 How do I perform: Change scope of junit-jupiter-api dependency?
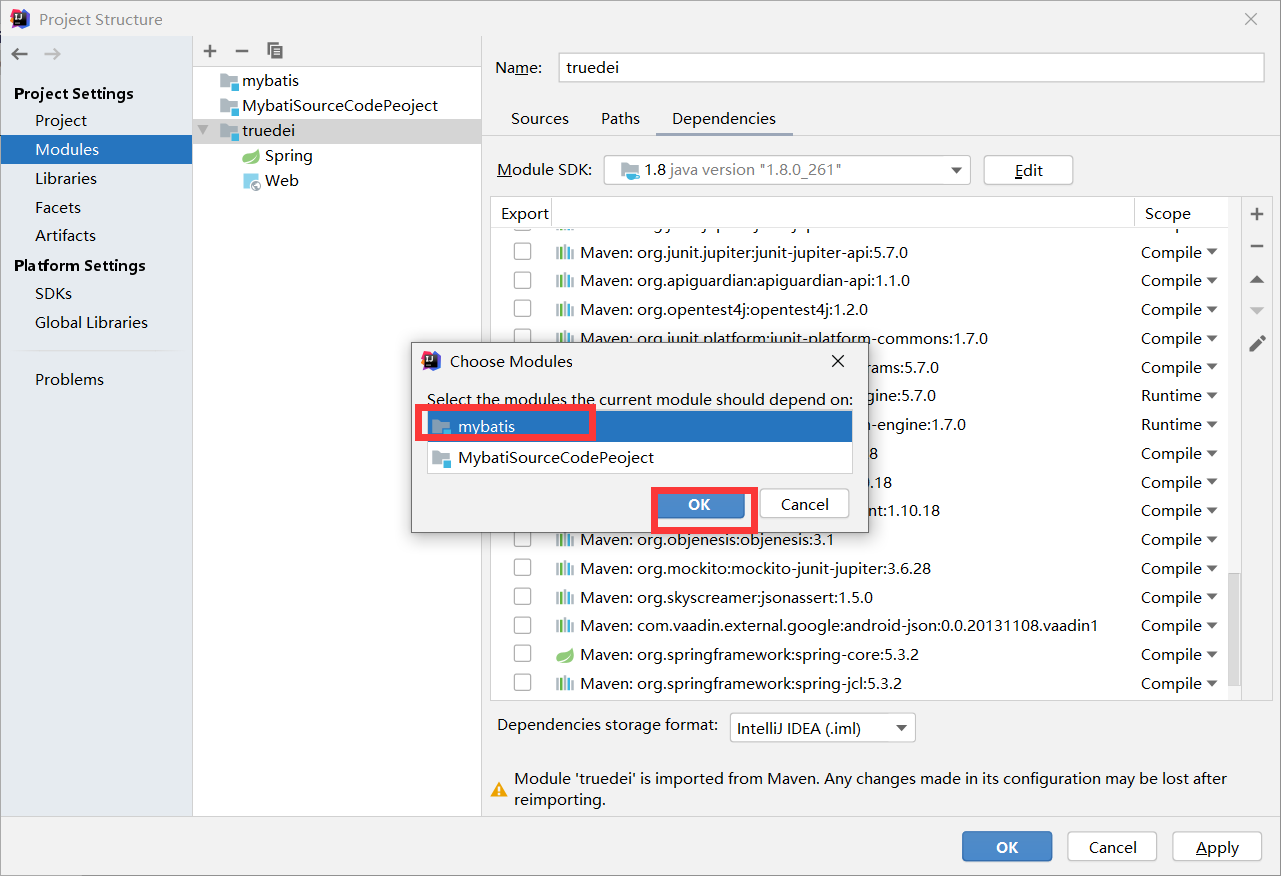click(1179, 252)
